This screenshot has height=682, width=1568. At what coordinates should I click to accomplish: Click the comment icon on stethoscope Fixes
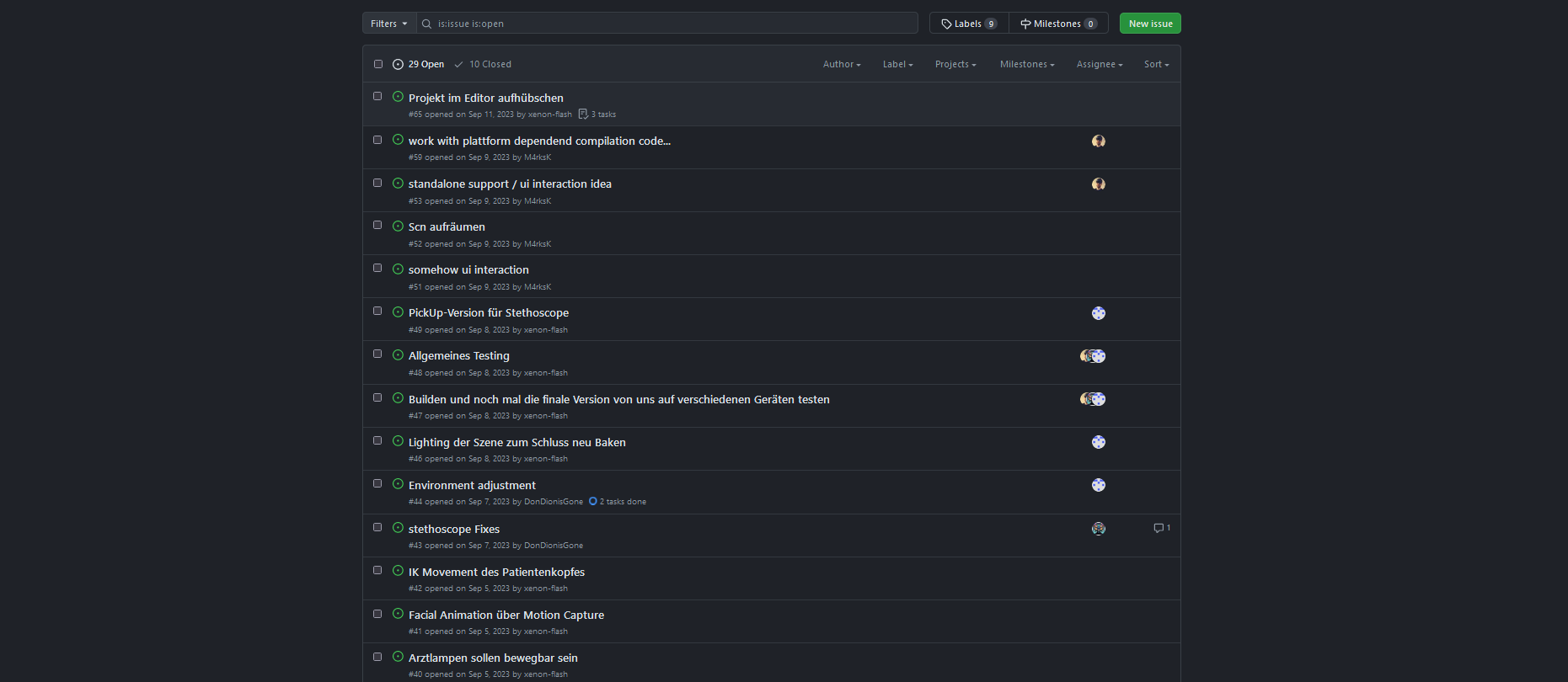click(1160, 528)
